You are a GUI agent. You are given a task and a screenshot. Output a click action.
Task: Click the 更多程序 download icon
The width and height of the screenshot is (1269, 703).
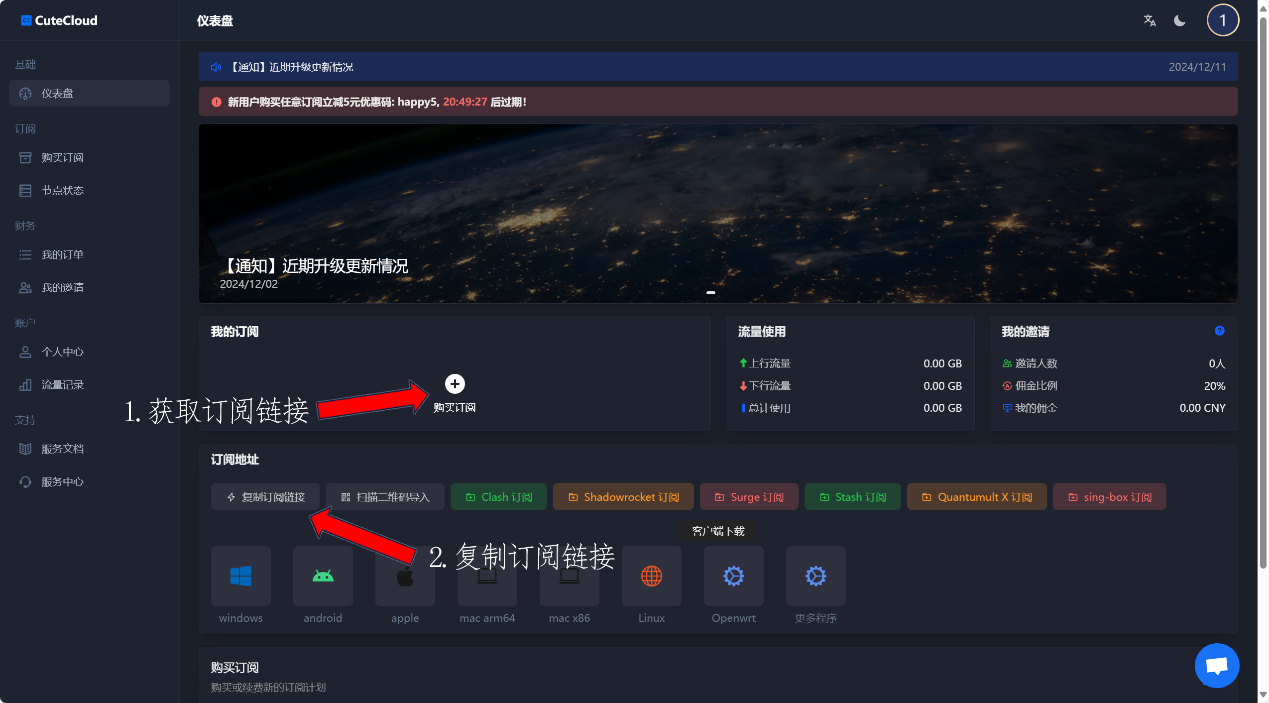tap(815, 576)
